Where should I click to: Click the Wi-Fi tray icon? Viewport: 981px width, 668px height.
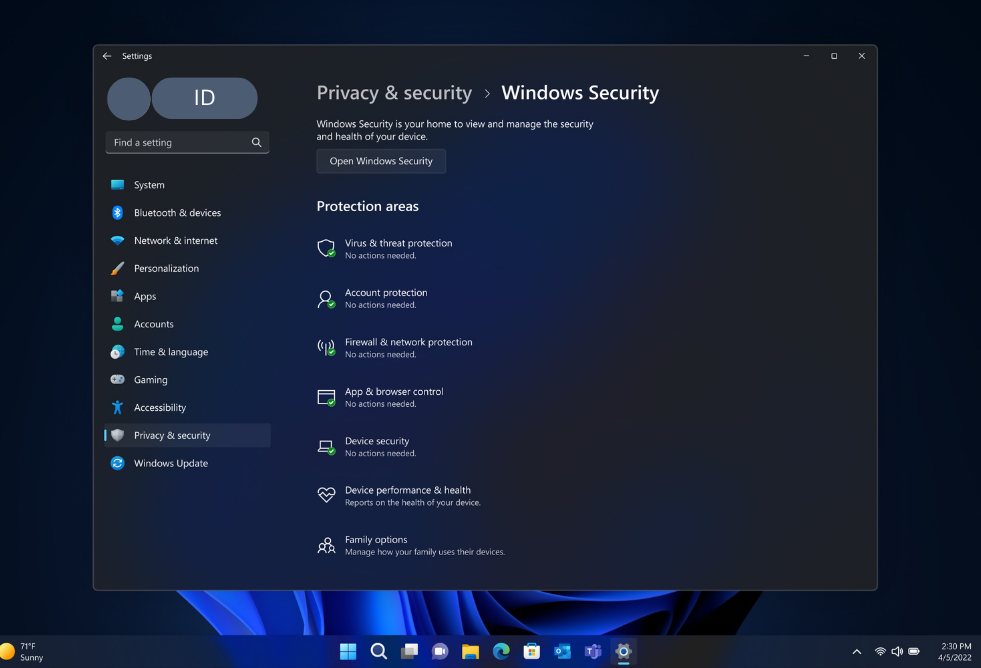880,652
